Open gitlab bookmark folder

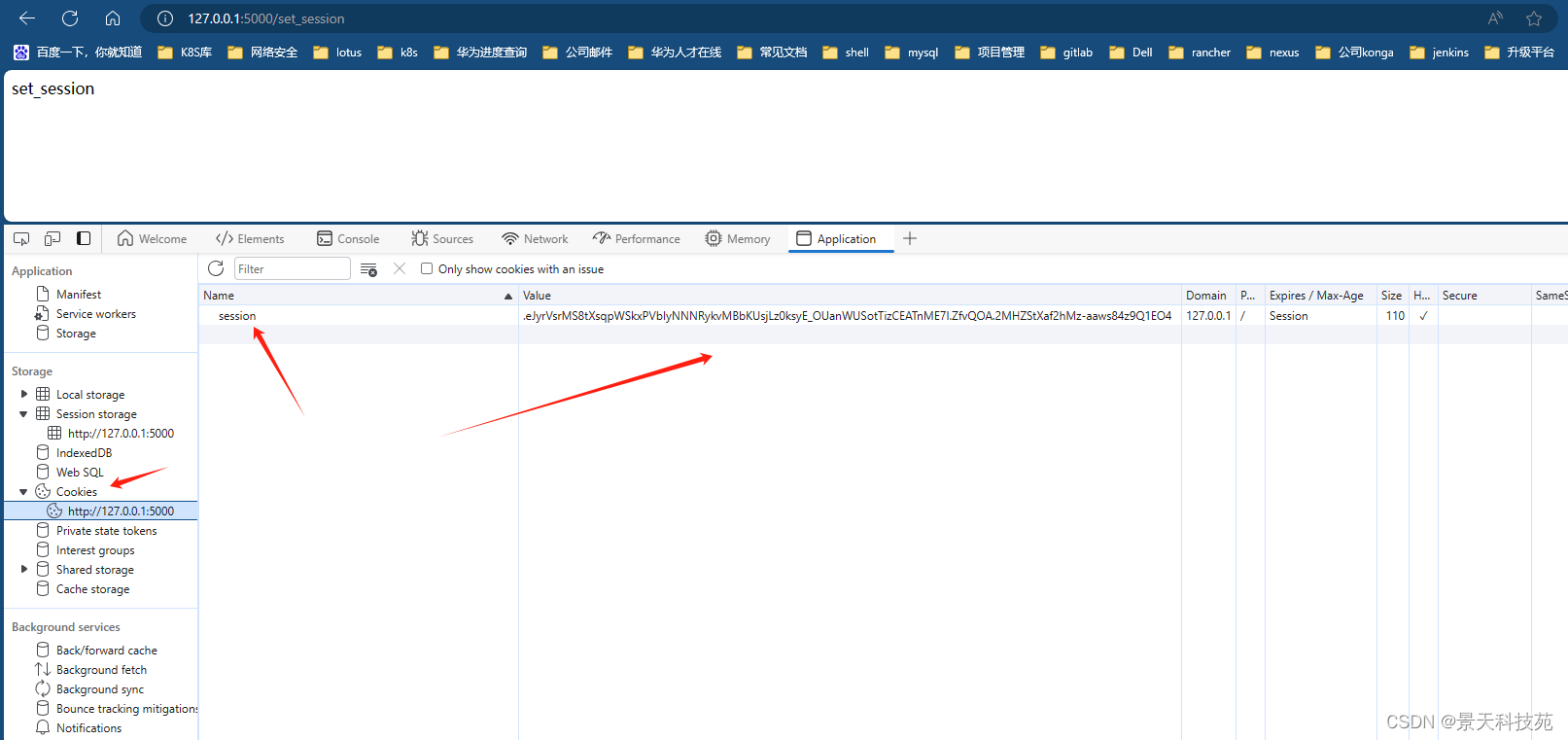click(x=1066, y=52)
